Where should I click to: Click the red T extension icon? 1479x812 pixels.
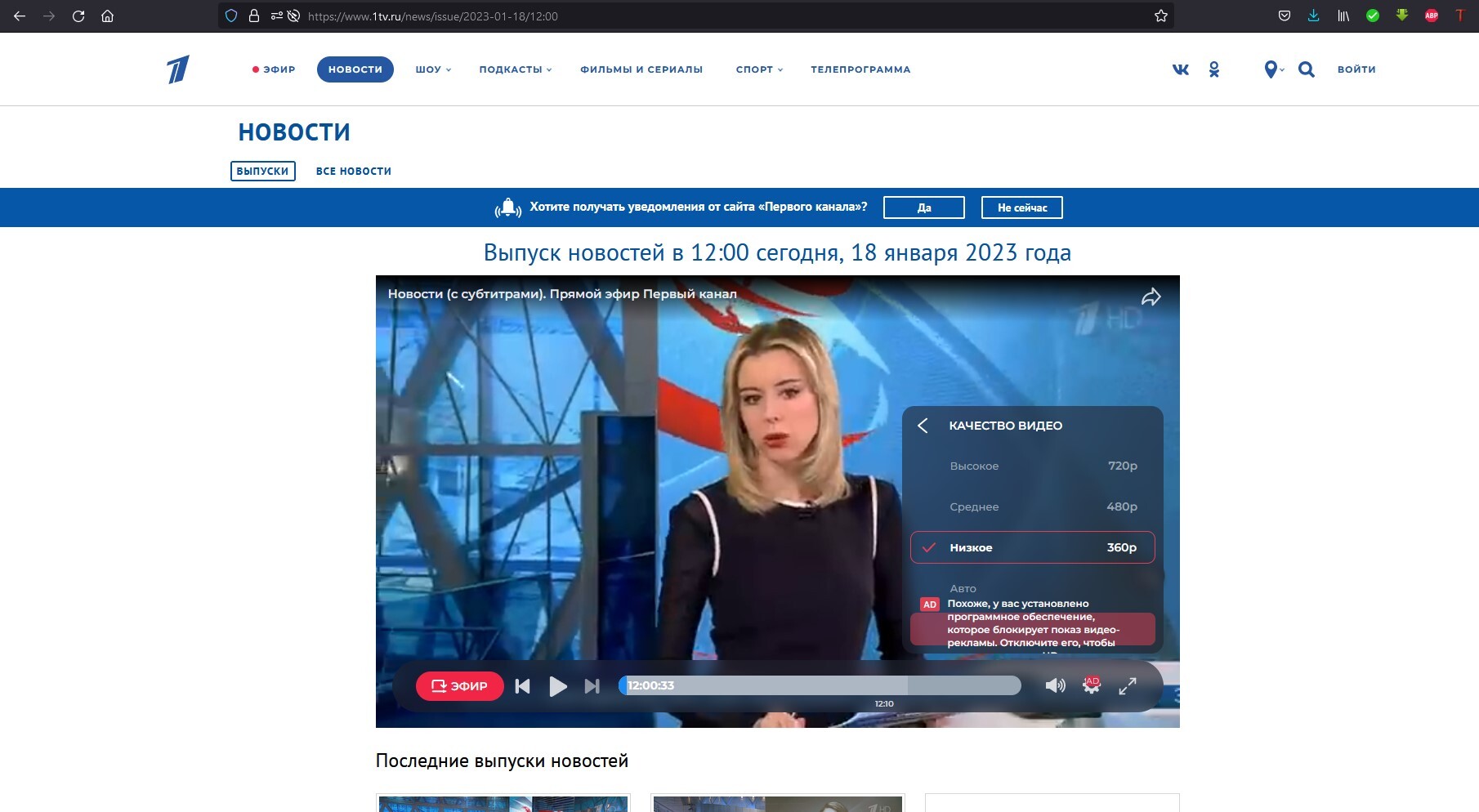[x=1460, y=16]
